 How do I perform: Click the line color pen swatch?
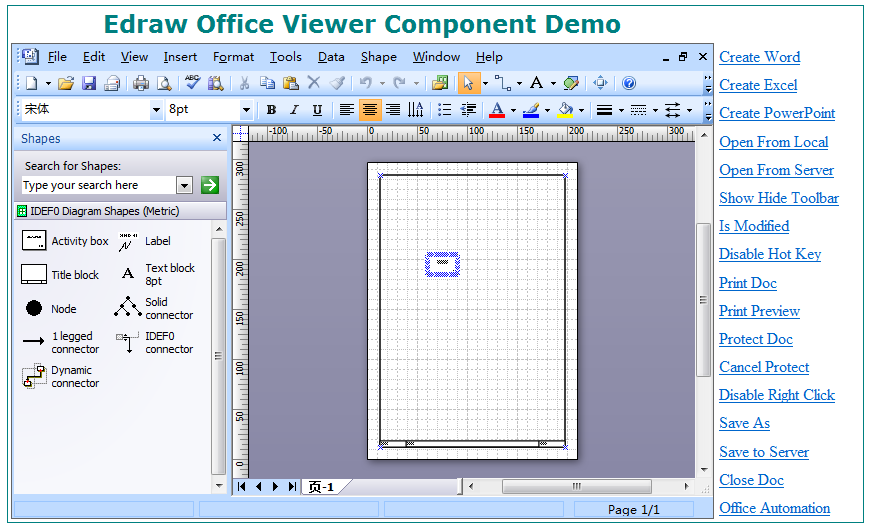point(531,110)
